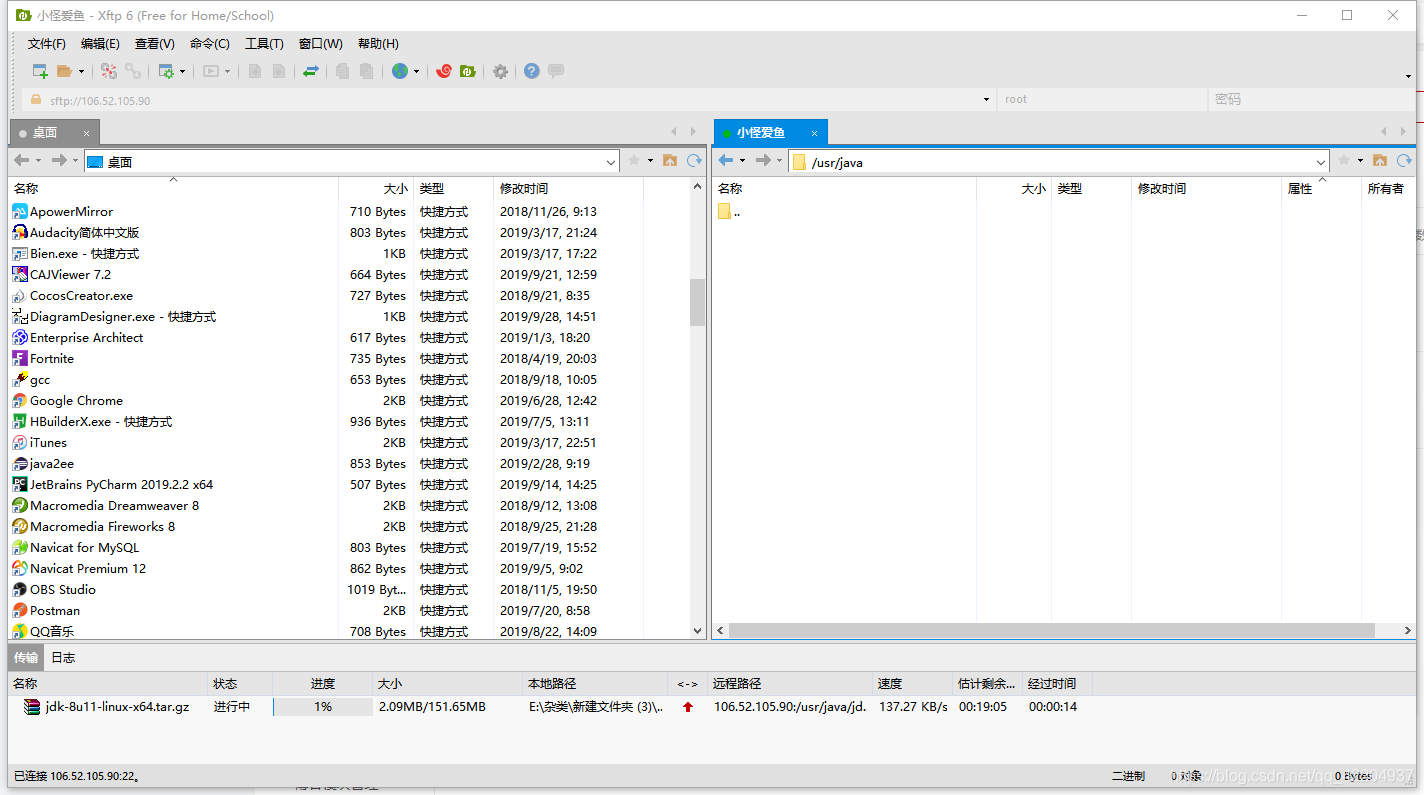Click the session properties window icon
This screenshot has width=1424, height=795.
pos(166,71)
